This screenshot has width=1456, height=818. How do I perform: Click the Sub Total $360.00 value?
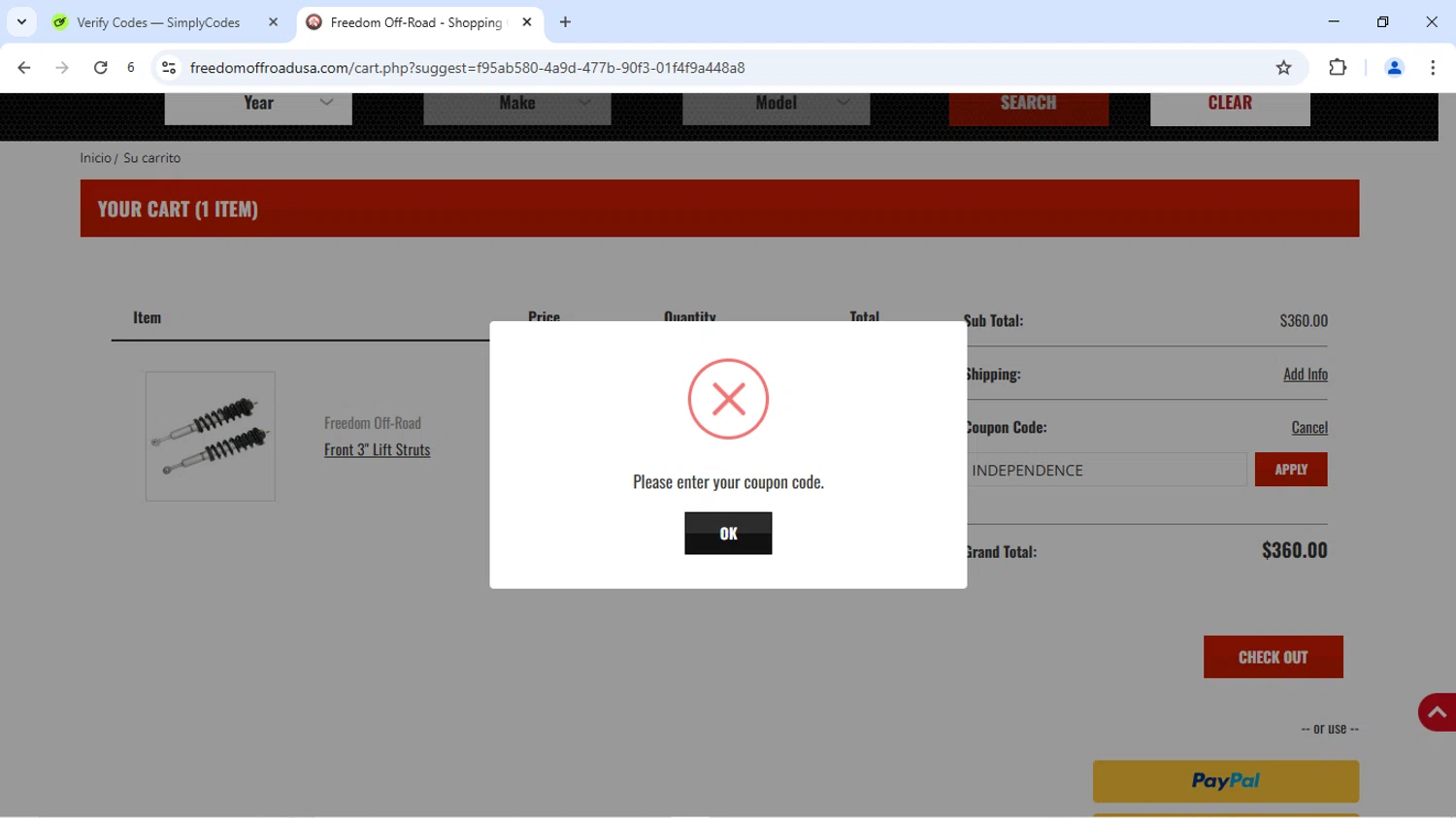coord(1304,320)
